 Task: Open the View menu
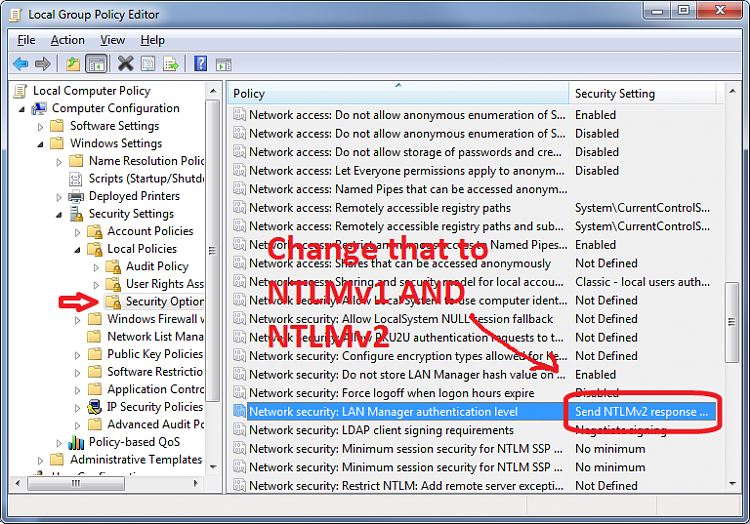(112, 40)
